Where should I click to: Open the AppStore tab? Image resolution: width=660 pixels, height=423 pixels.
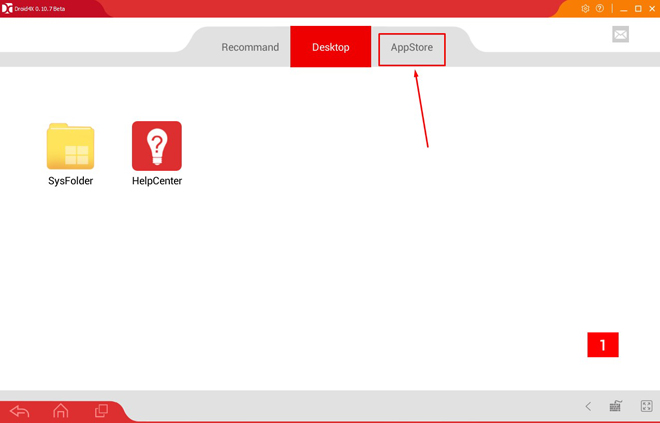[x=412, y=47]
